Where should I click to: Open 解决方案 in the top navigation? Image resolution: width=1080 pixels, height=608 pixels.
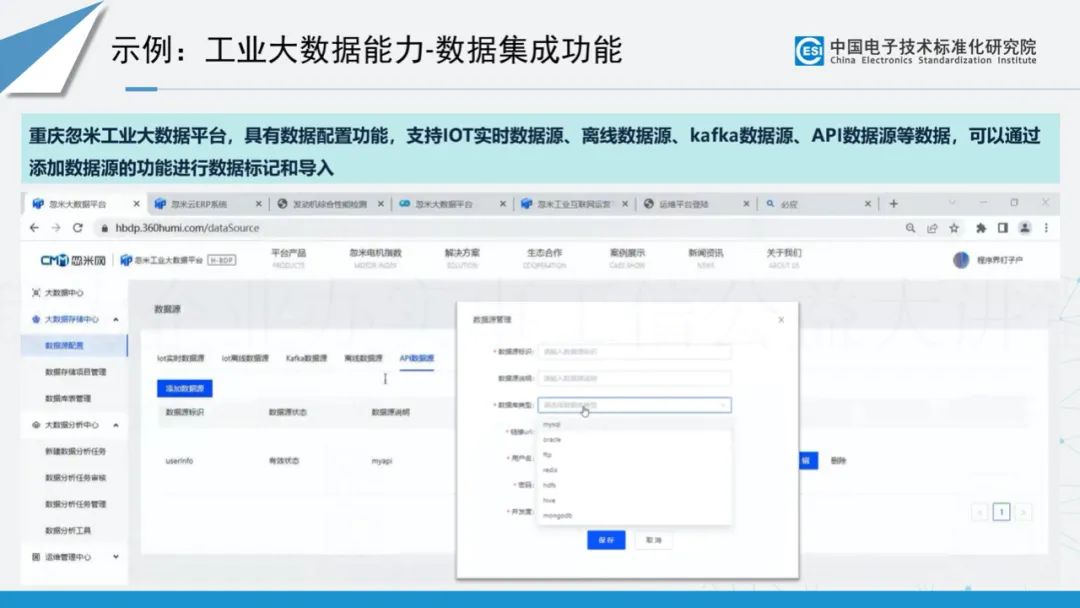(462, 258)
